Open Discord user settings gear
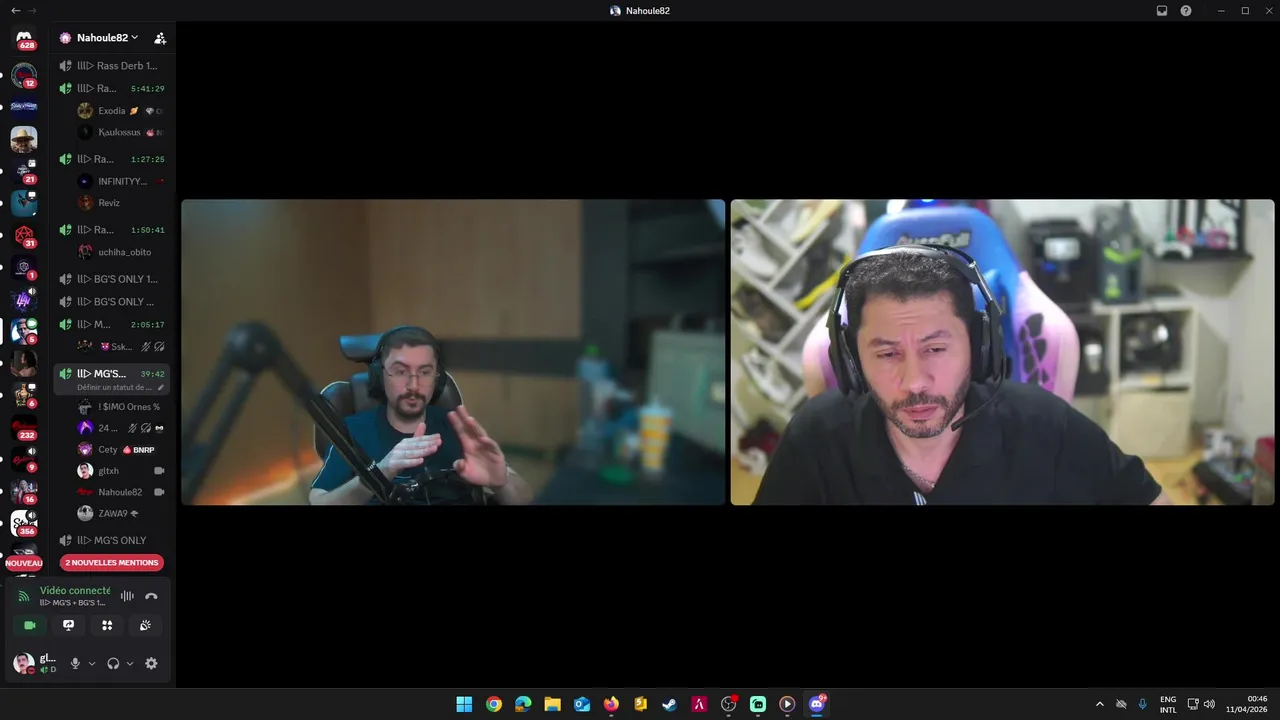 [x=151, y=663]
